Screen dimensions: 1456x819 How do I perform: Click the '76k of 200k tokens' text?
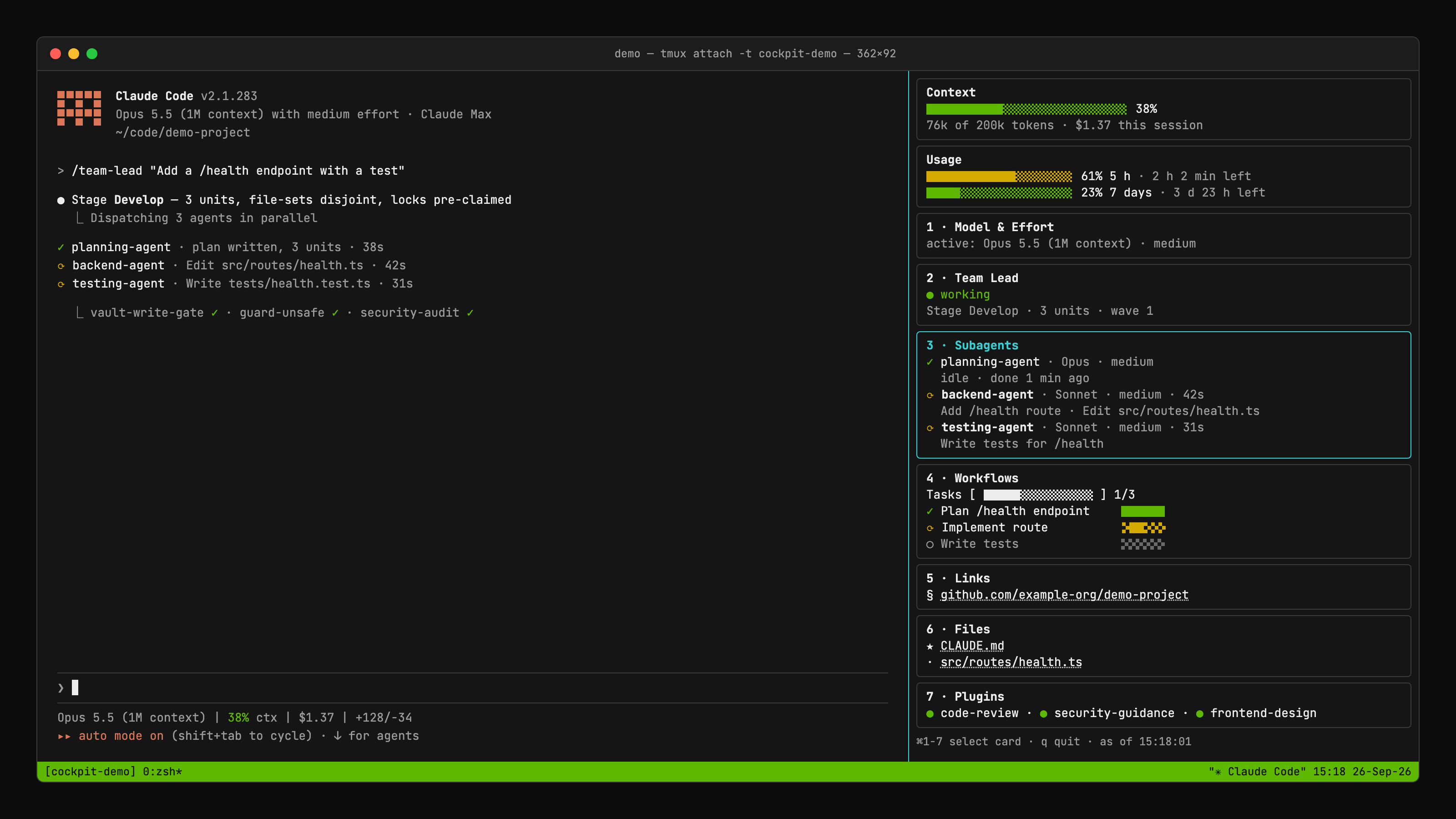[x=990, y=126]
